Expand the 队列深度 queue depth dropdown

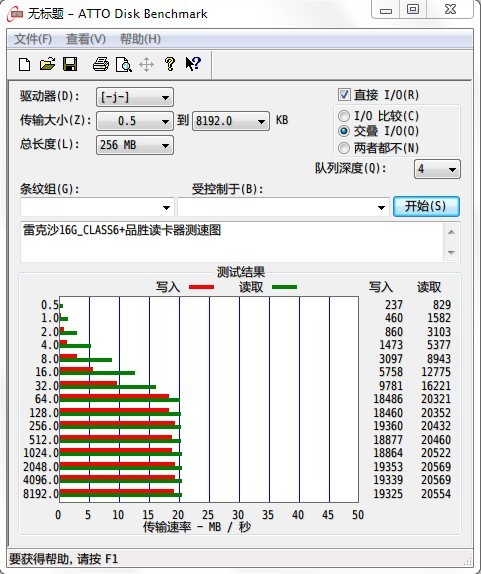coord(437,169)
